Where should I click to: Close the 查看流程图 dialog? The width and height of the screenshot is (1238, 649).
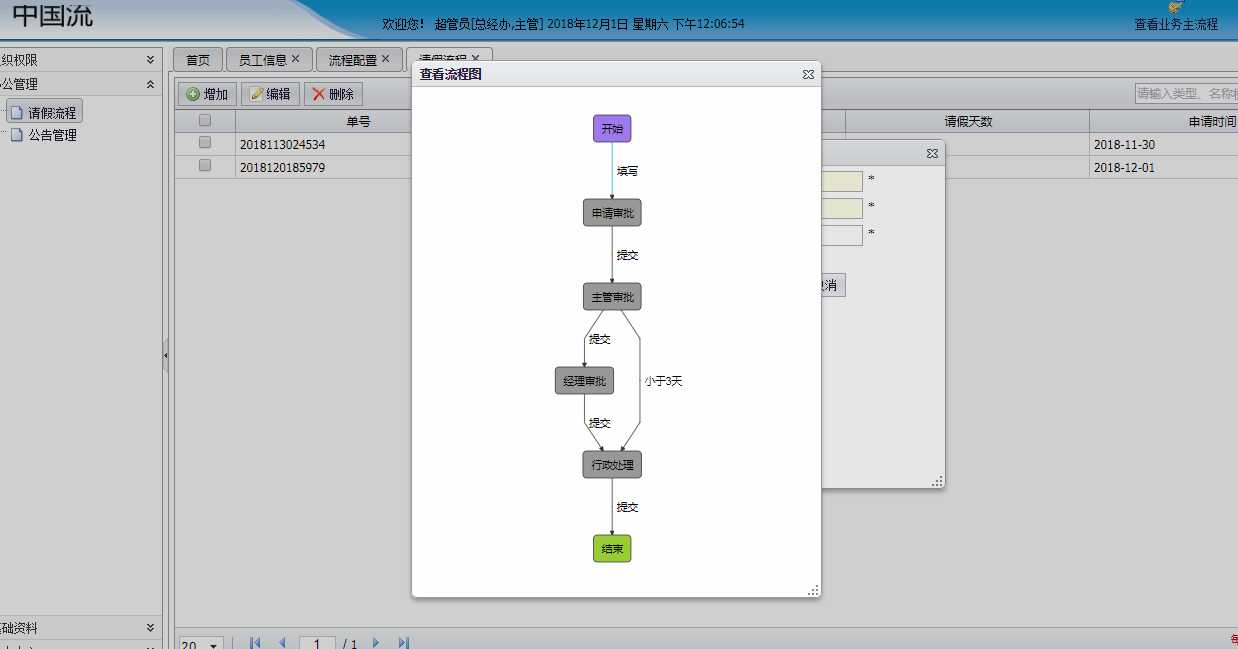coord(808,74)
